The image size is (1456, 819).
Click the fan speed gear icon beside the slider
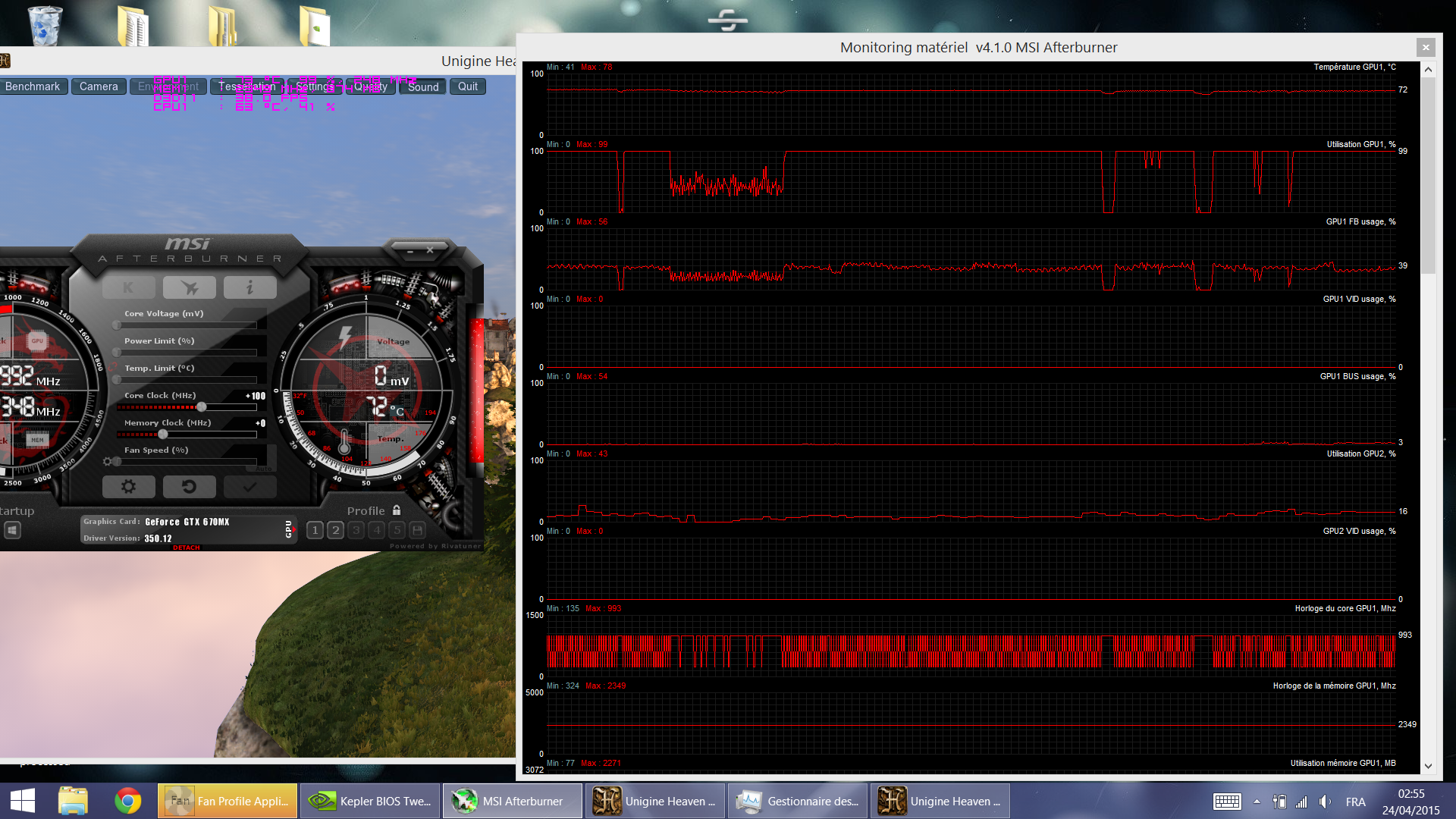[x=107, y=461]
